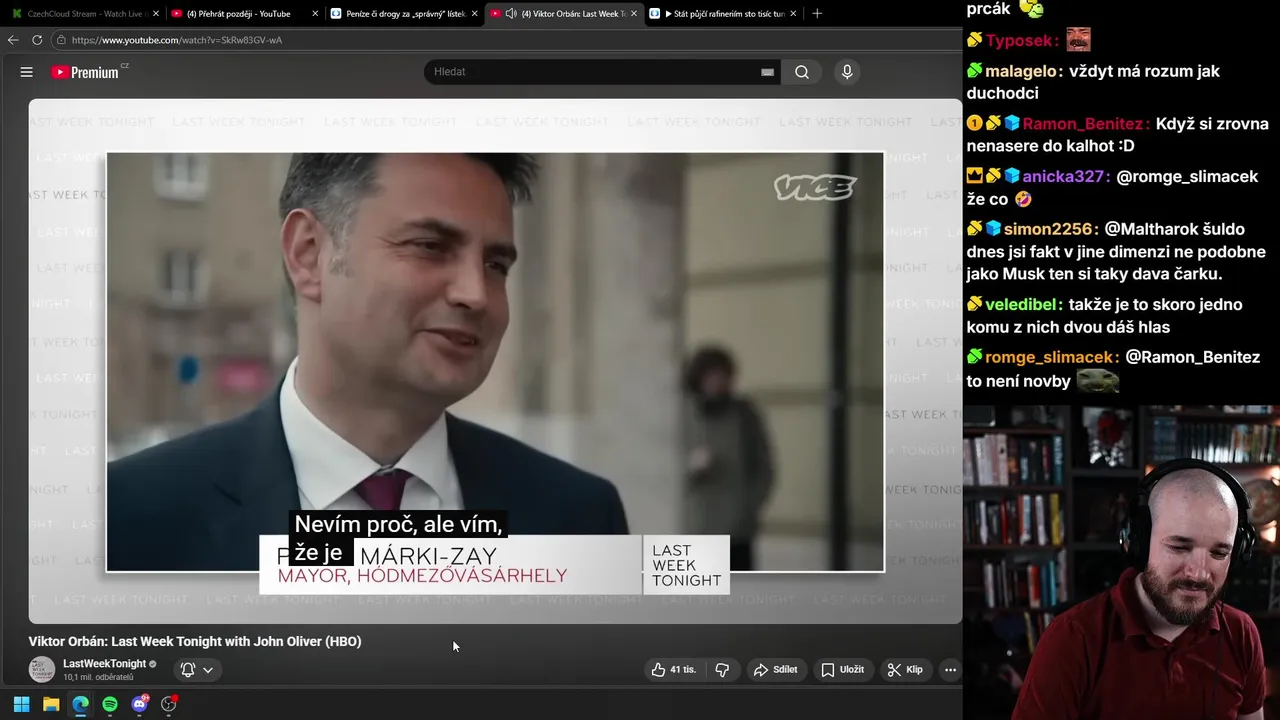Open File Explorer from taskbar
The image size is (1280, 720).
(x=51, y=704)
